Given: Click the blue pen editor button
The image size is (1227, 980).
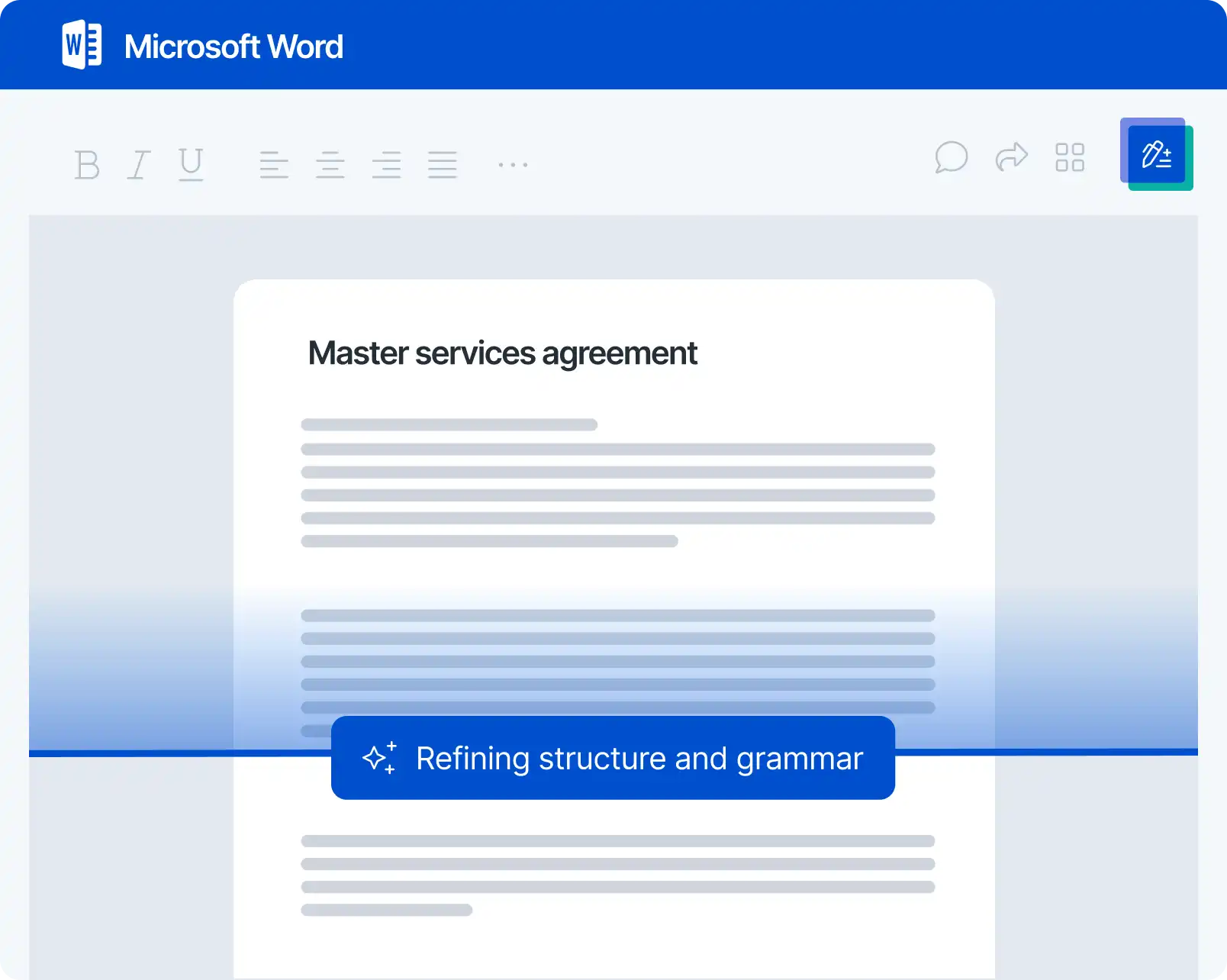Looking at the screenshot, I should click(x=1156, y=155).
